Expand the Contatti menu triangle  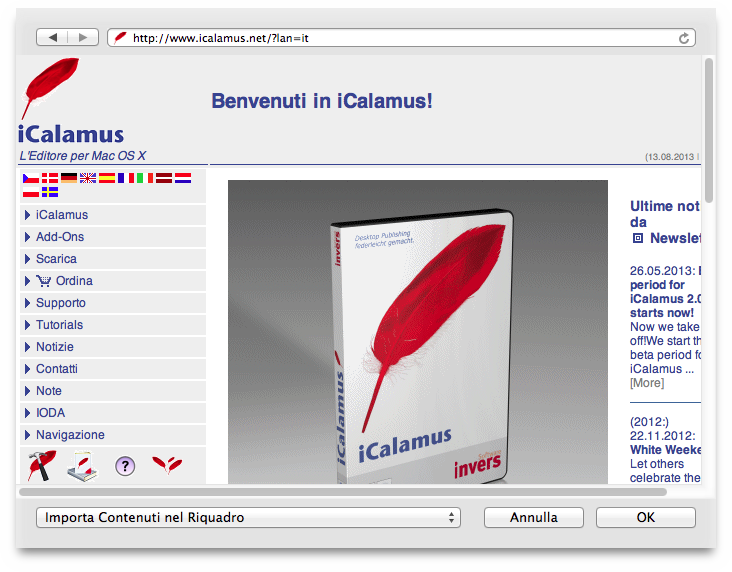click(x=28, y=368)
